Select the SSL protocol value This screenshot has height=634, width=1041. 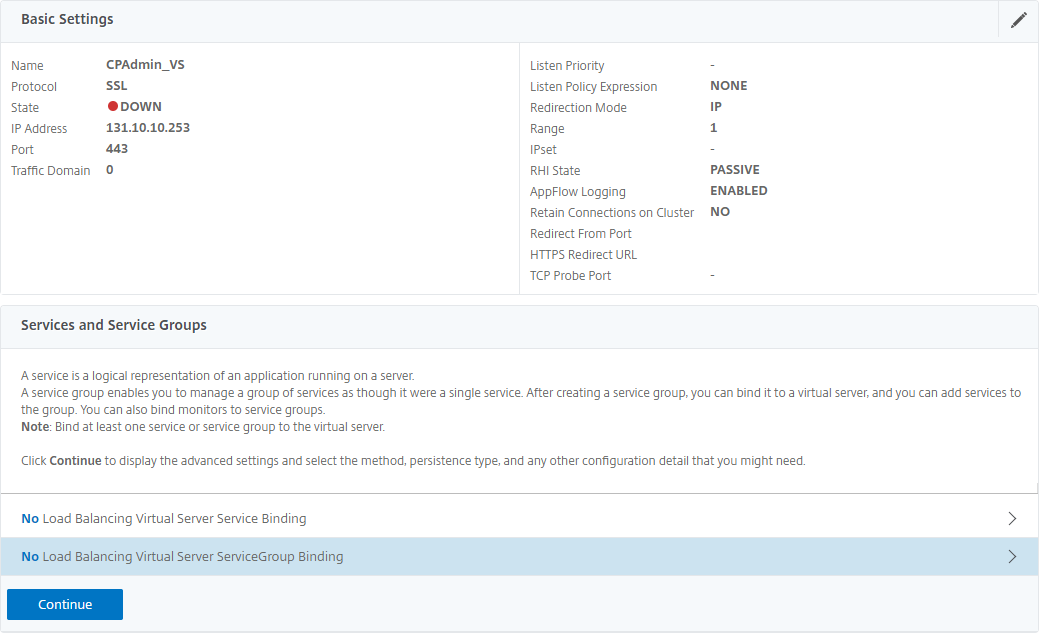[117, 86]
